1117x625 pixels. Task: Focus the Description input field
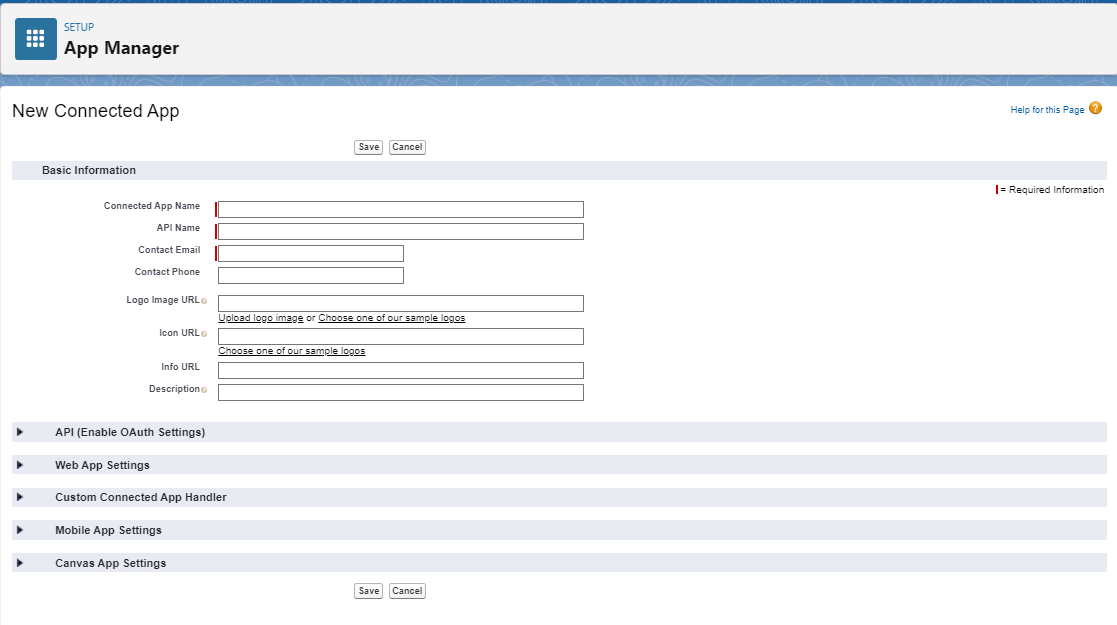click(x=400, y=392)
